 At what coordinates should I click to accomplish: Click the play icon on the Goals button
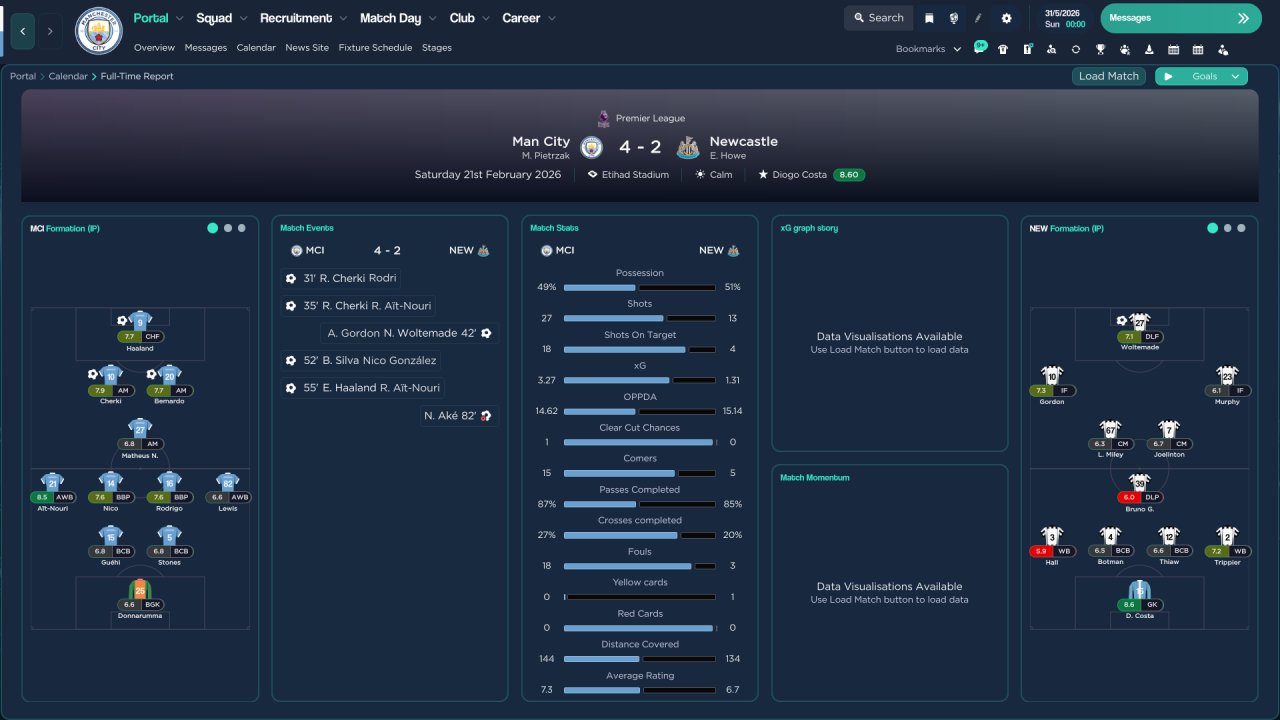coord(1168,76)
